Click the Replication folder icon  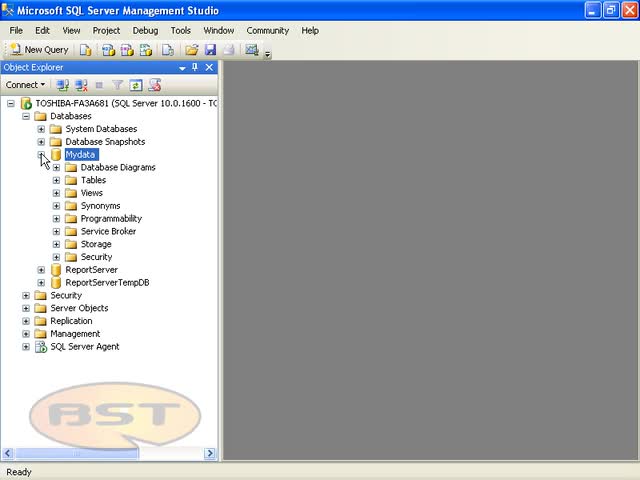coord(40,321)
